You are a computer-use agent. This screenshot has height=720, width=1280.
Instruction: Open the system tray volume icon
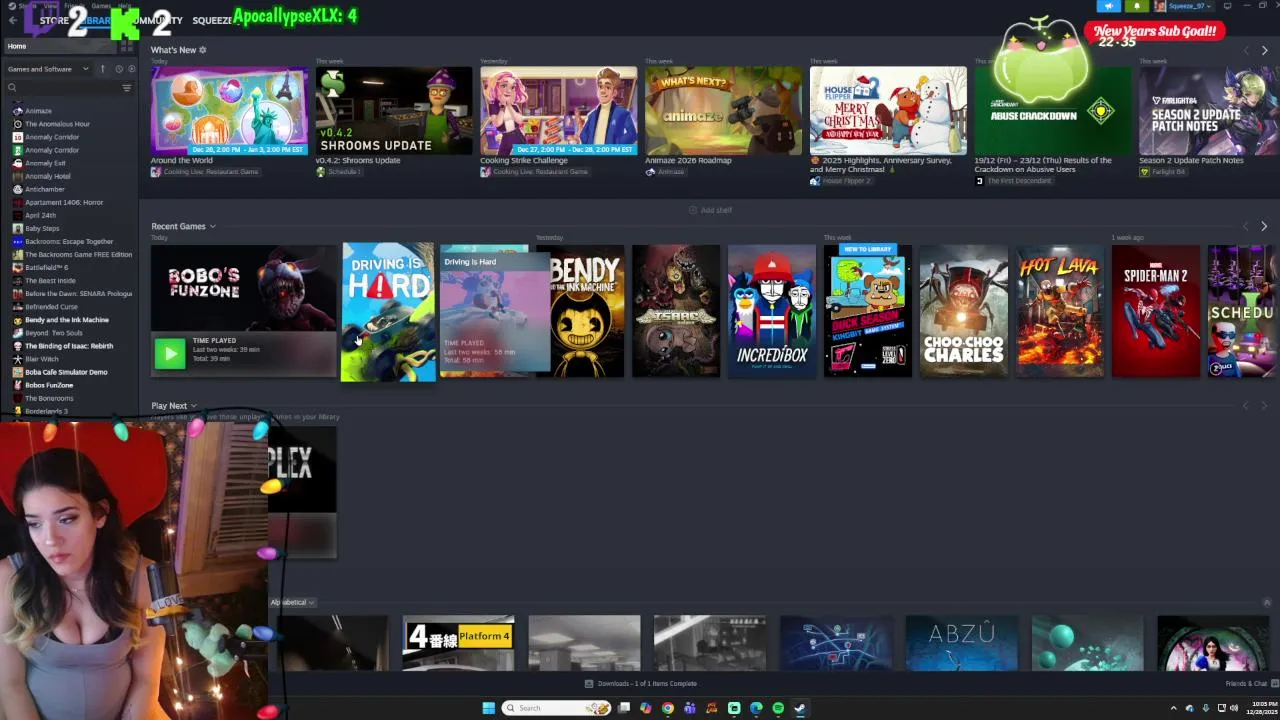[1234, 708]
